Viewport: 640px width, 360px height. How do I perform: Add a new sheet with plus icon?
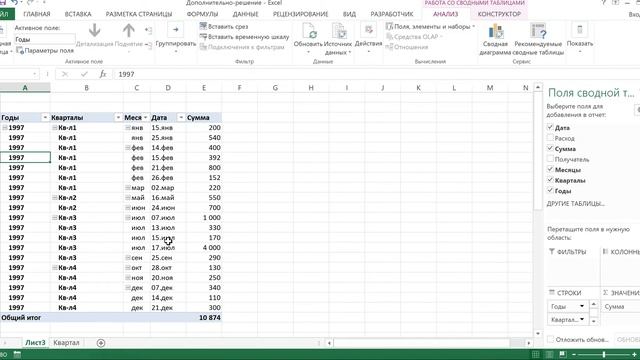point(101,343)
